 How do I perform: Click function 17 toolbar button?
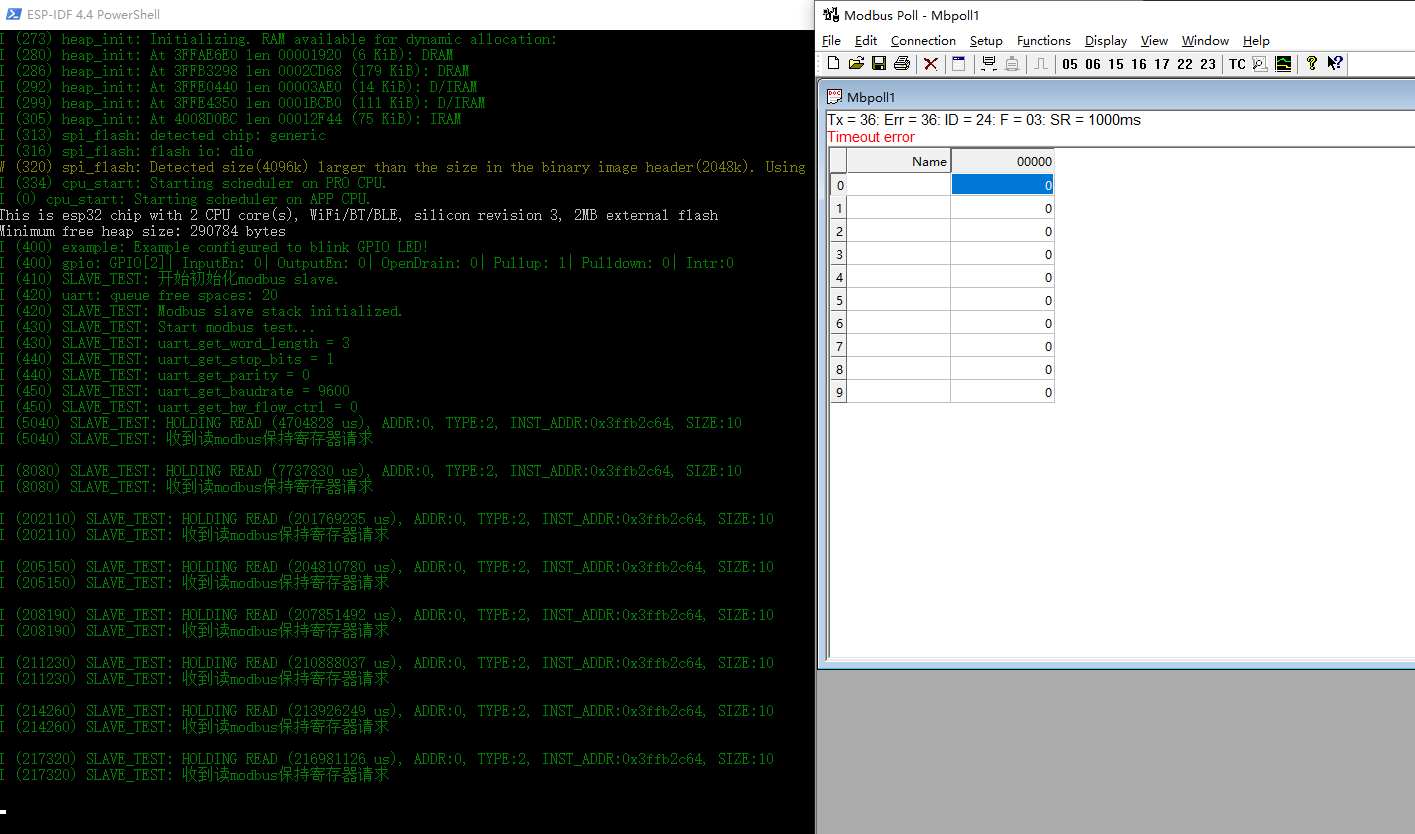[x=1162, y=64]
